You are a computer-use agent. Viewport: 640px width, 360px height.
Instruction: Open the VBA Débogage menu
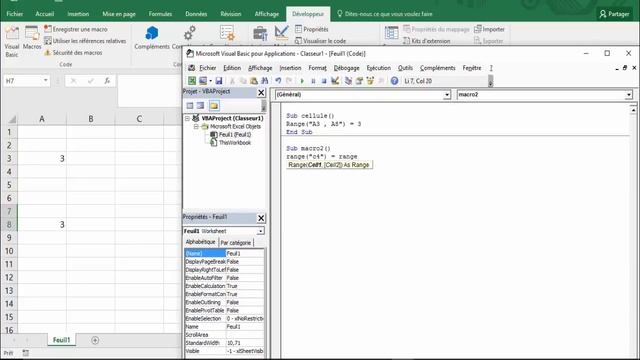347,68
